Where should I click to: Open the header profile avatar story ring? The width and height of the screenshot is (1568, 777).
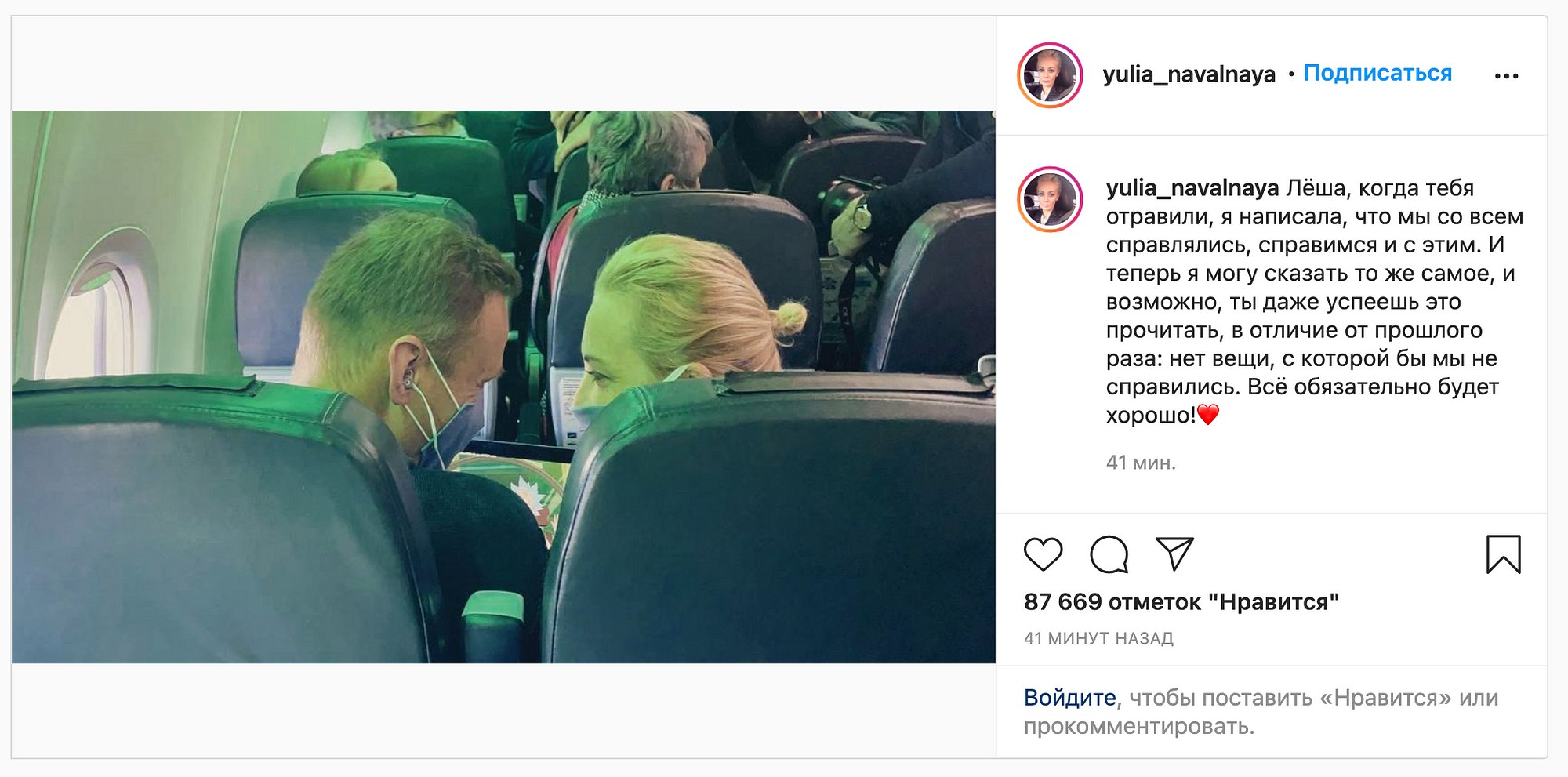pyautogui.click(x=1050, y=75)
